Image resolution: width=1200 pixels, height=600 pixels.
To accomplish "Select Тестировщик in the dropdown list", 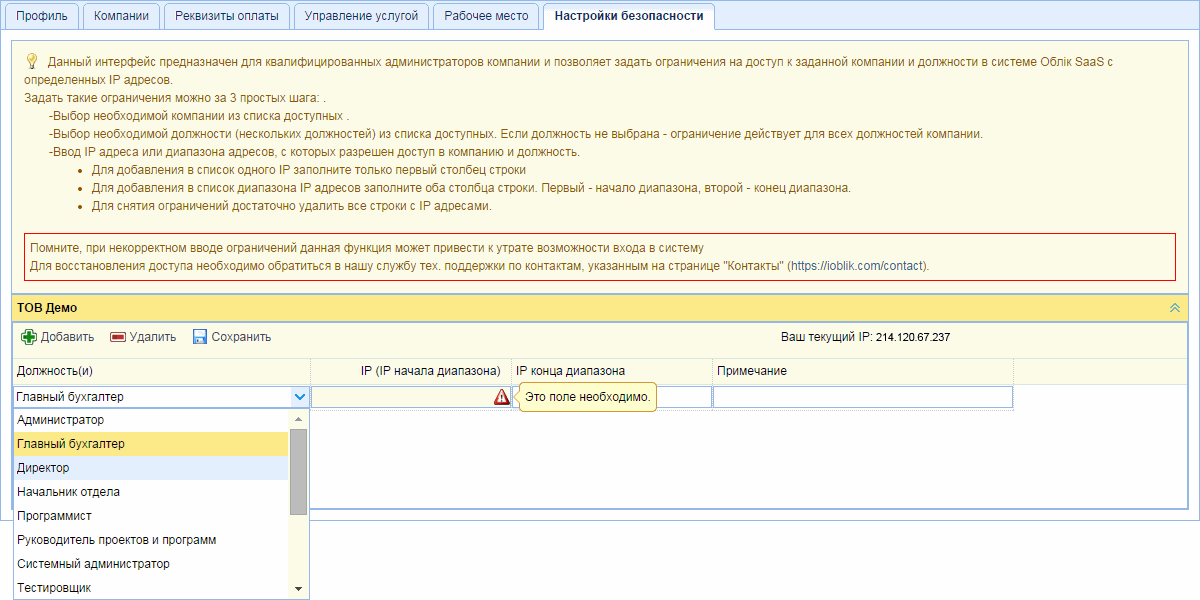I will [151, 588].
